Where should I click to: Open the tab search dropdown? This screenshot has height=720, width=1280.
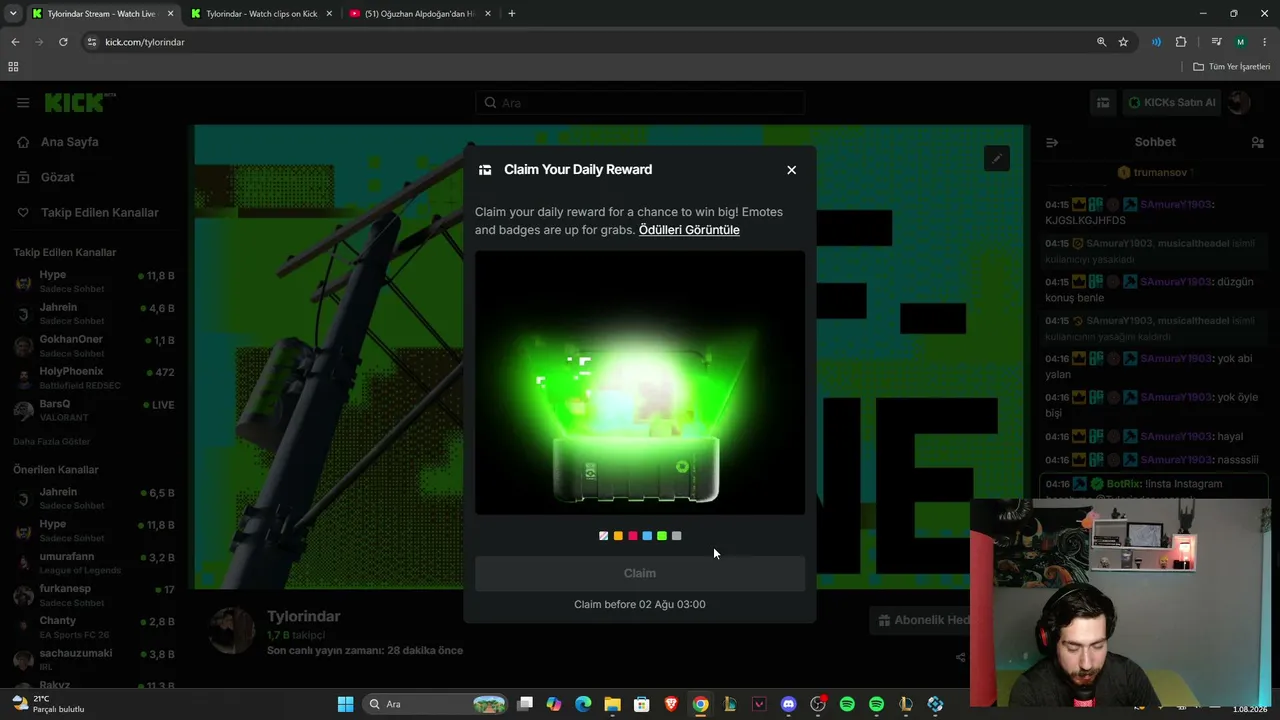coord(13,14)
